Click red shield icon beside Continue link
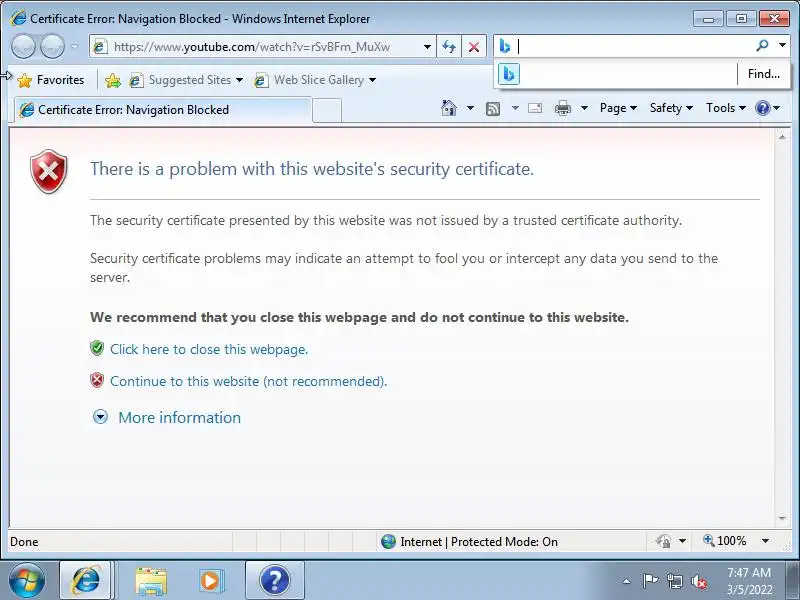800x600 pixels. click(x=97, y=381)
